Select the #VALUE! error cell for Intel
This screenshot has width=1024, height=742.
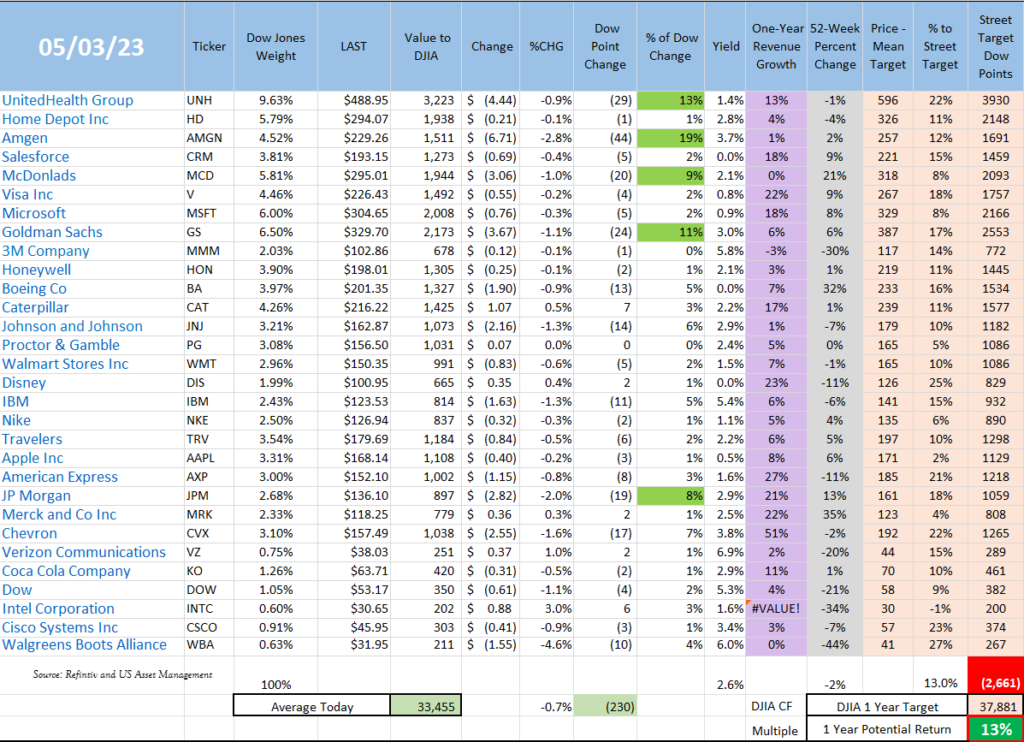pos(776,609)
